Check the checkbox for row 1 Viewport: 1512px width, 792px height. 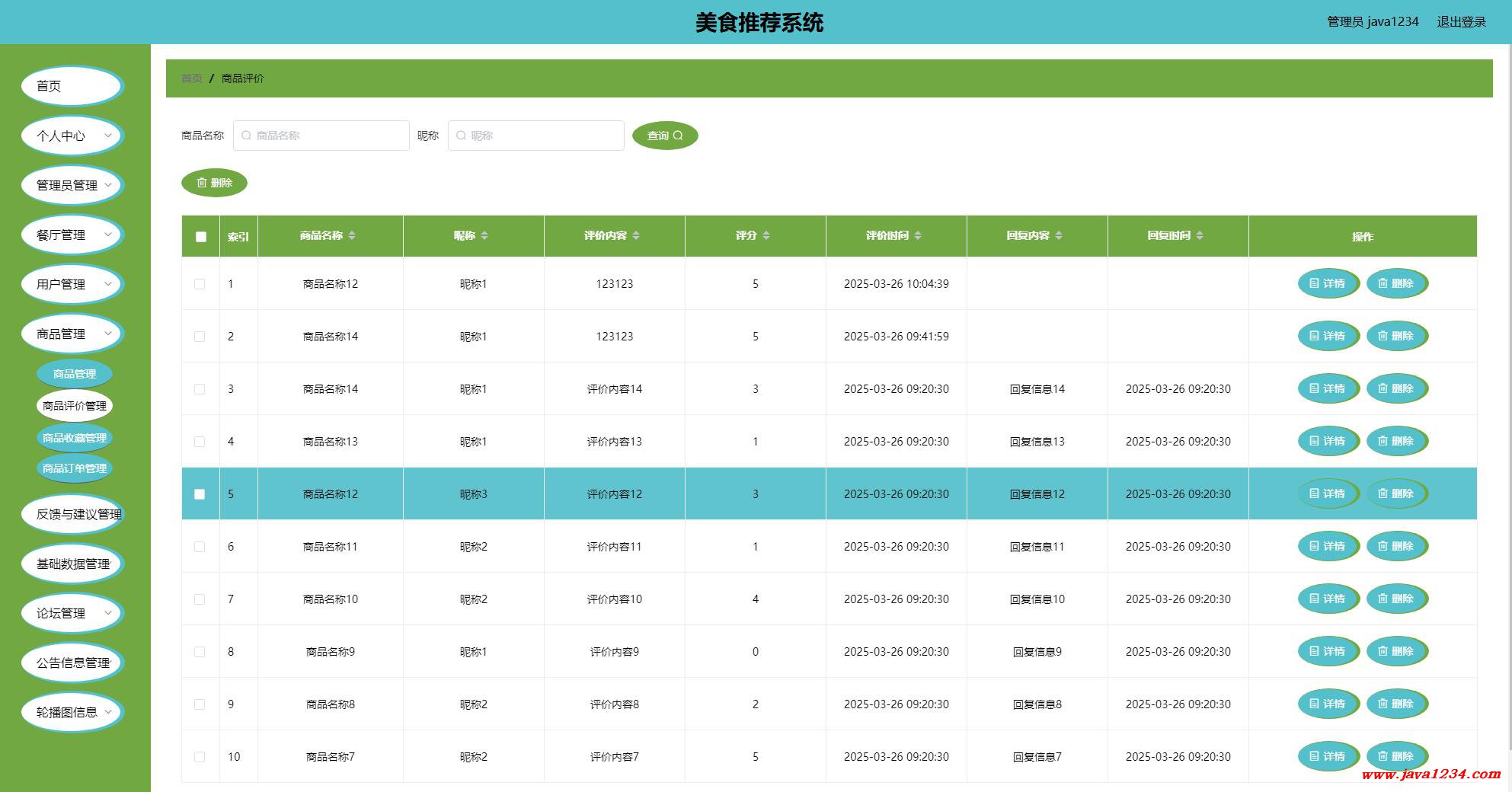[x=200, y=284]
